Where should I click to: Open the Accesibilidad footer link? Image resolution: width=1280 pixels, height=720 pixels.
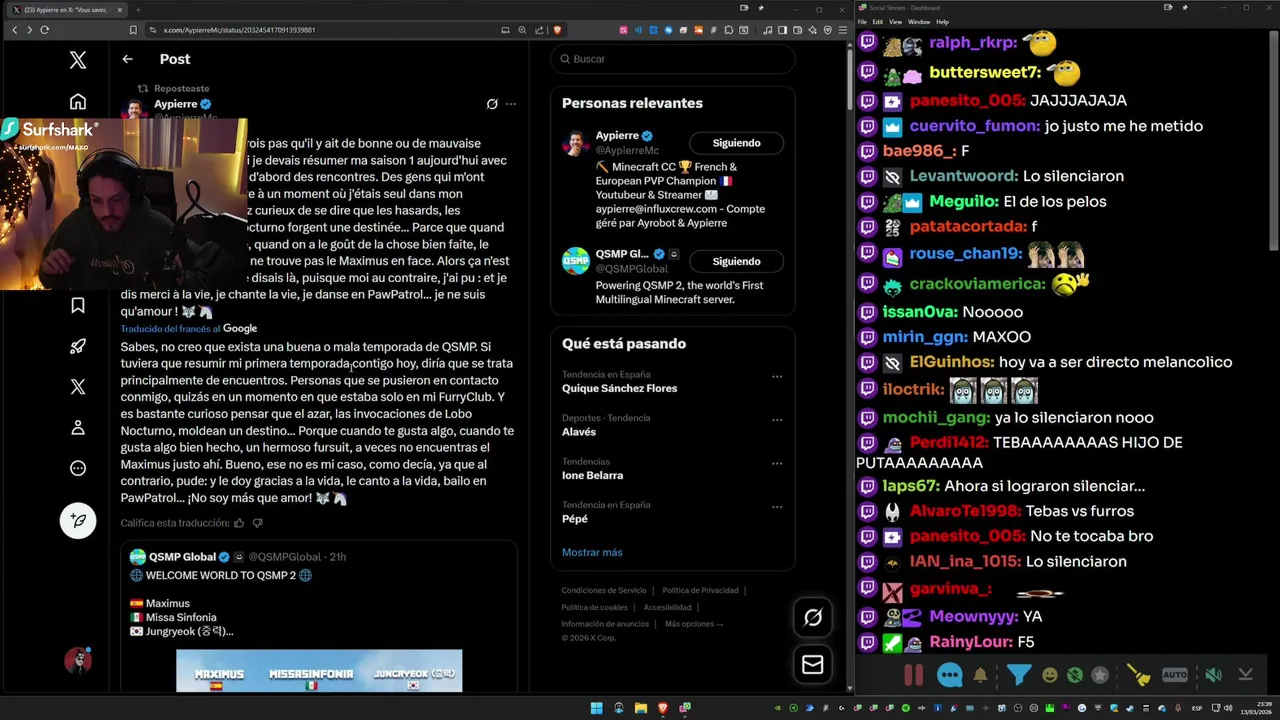tap(667, 607)
